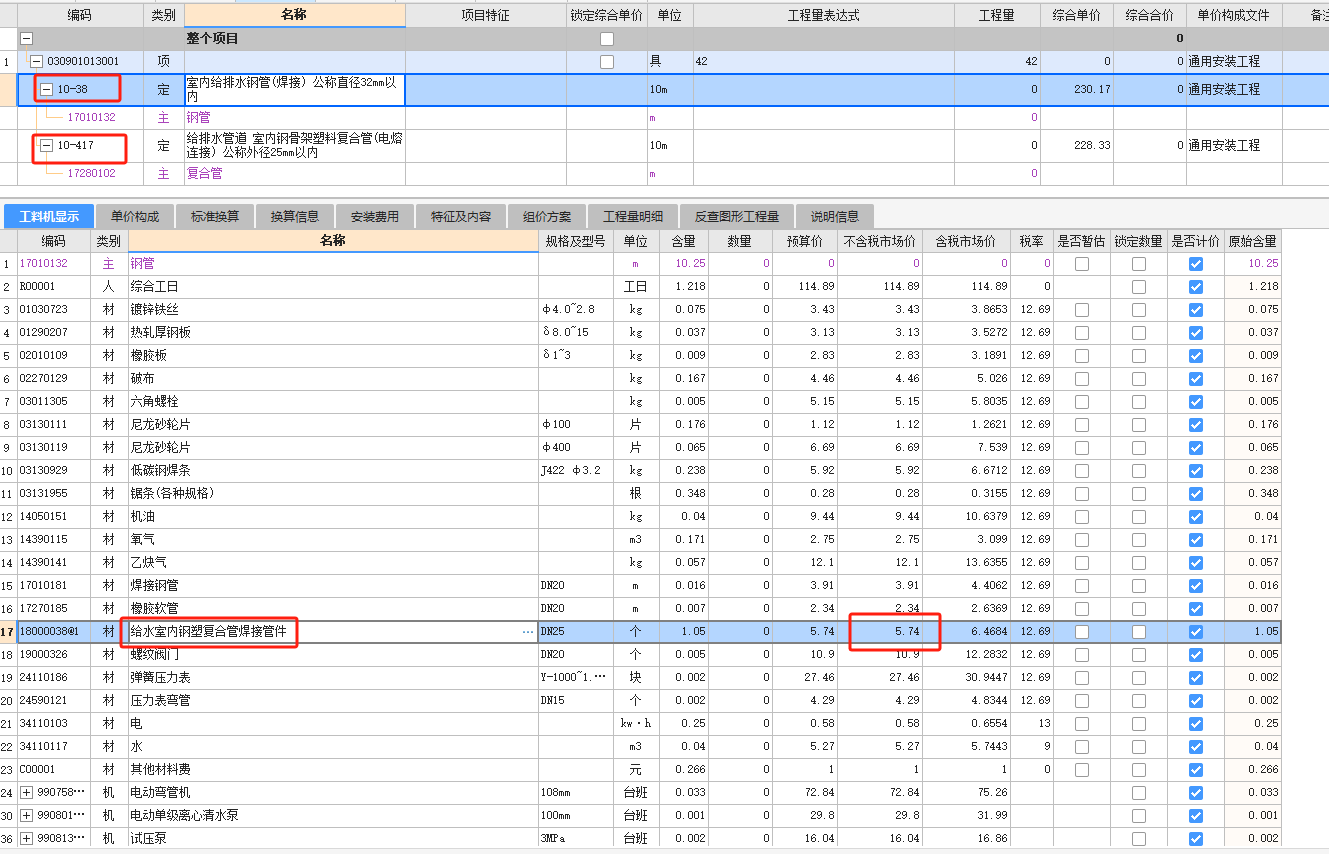Viewport: 1329px width, 854px height.
Task: Click the 规格及型号 column header
Action: (575, 241)
